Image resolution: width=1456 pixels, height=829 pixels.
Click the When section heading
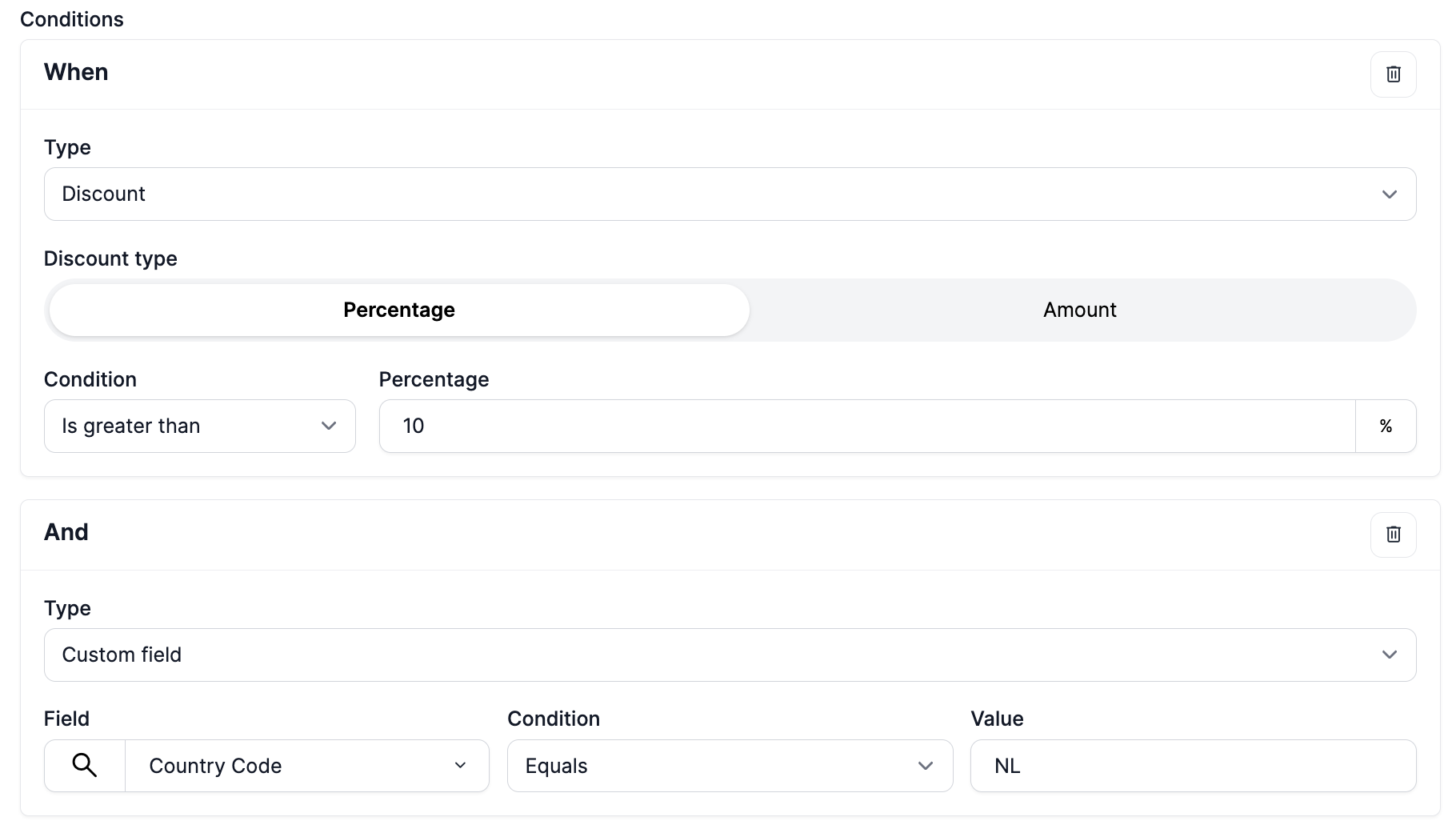coord(76,73)
